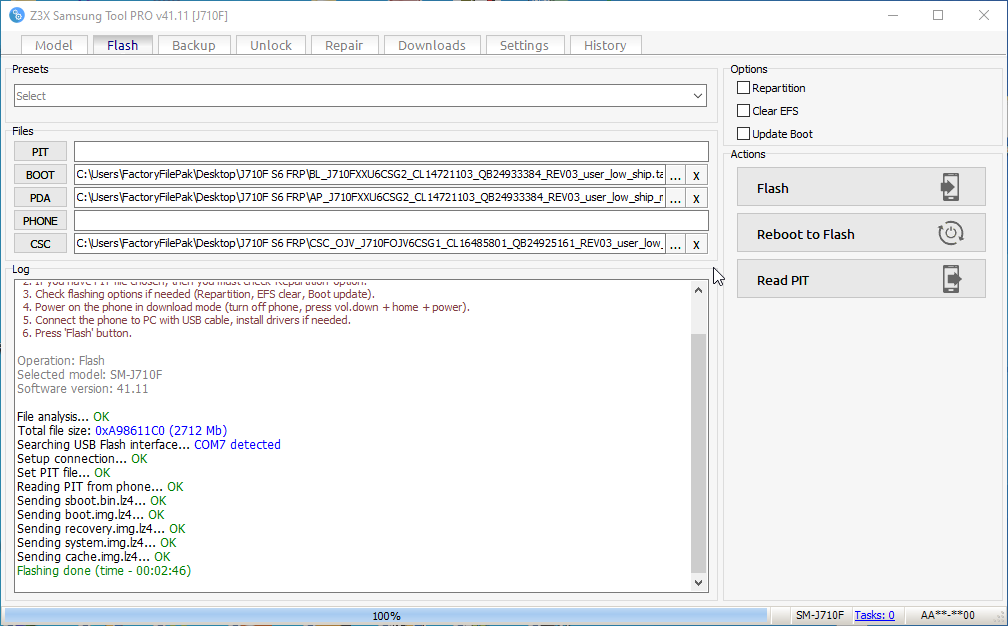Click the CSC file button
The image size is (1008, 626).
point(40,244)
